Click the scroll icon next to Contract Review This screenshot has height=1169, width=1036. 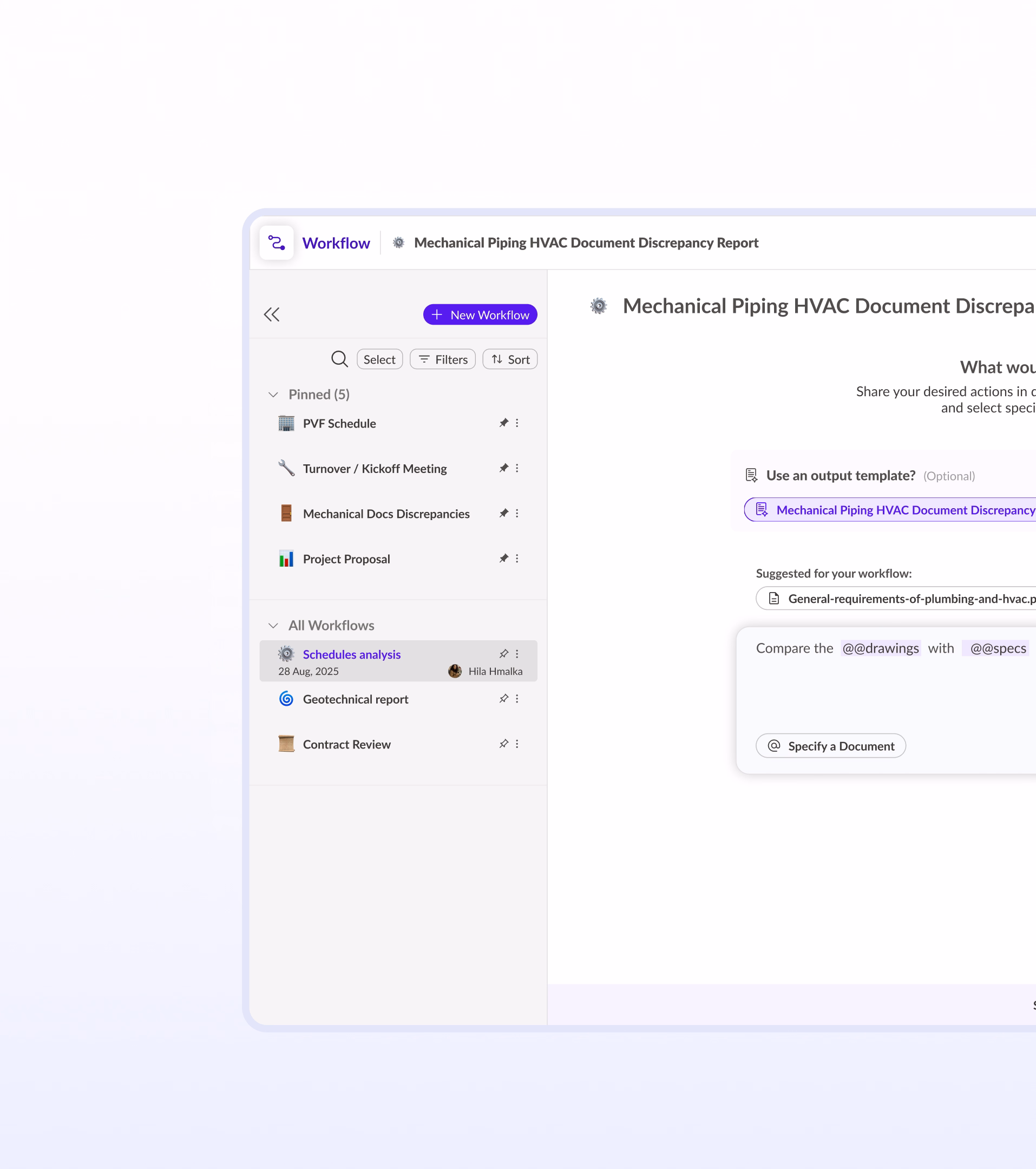(285, 744)
